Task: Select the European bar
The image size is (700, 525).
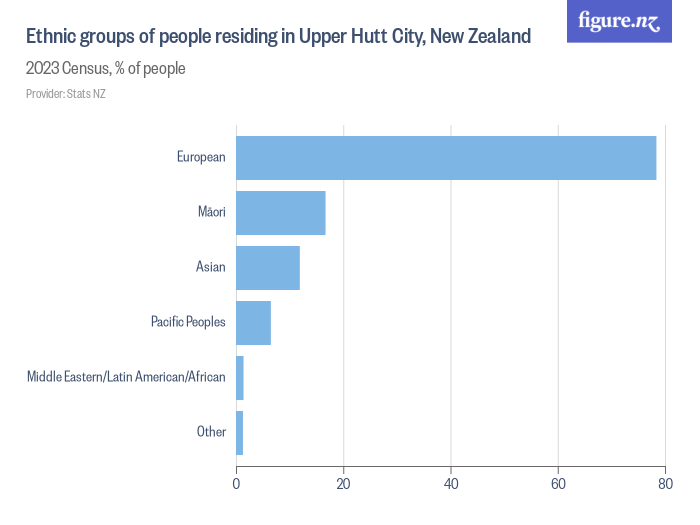Action: (x=446, y=158)
